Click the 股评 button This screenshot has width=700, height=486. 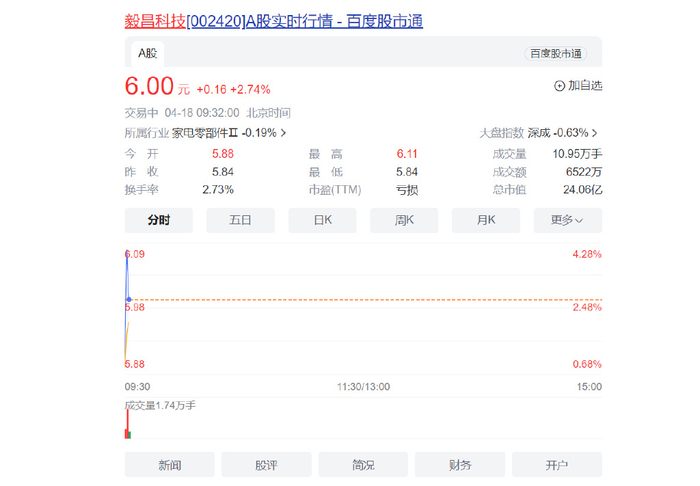[267, 465]
